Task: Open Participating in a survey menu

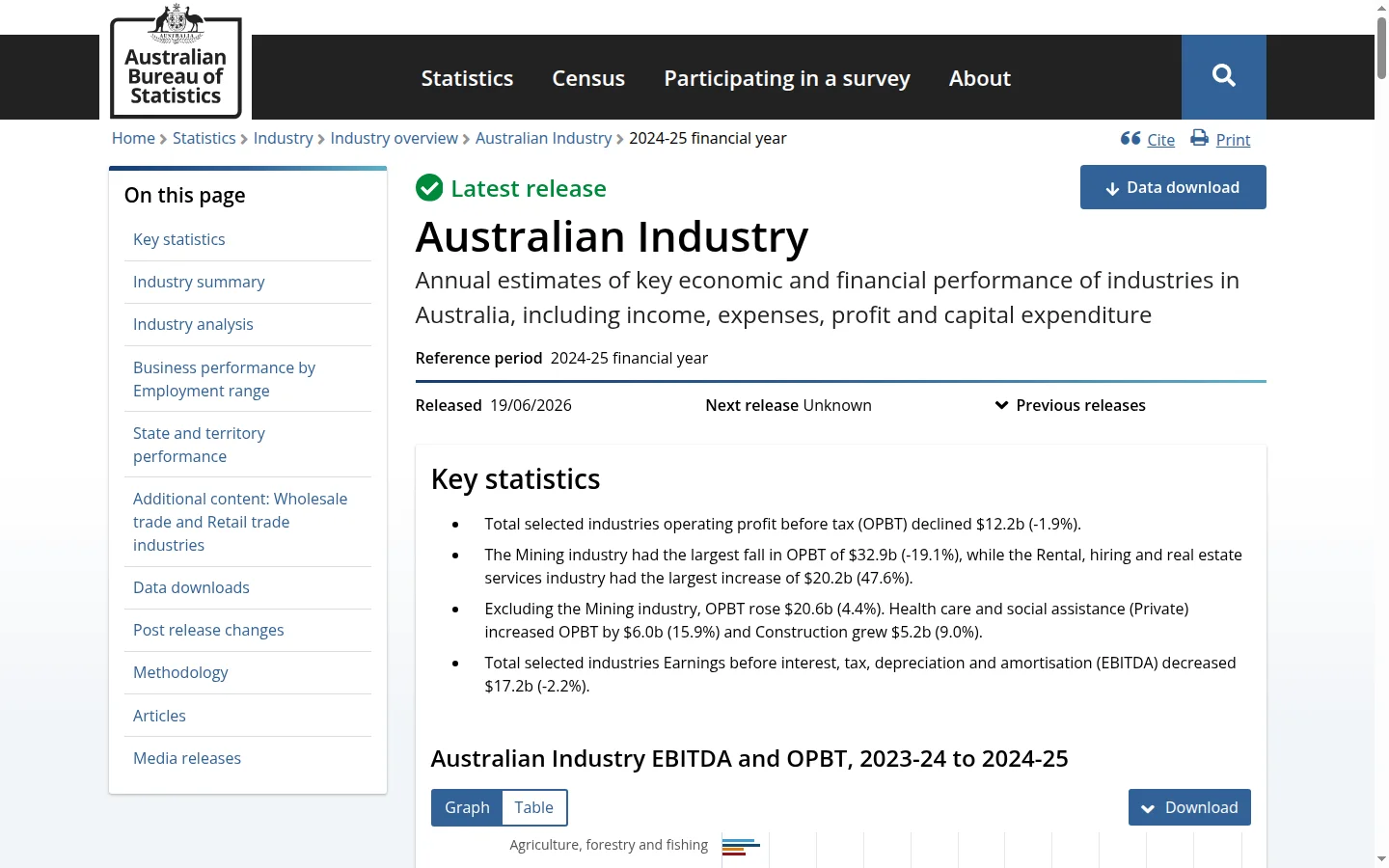Action: tap(787, 78)
